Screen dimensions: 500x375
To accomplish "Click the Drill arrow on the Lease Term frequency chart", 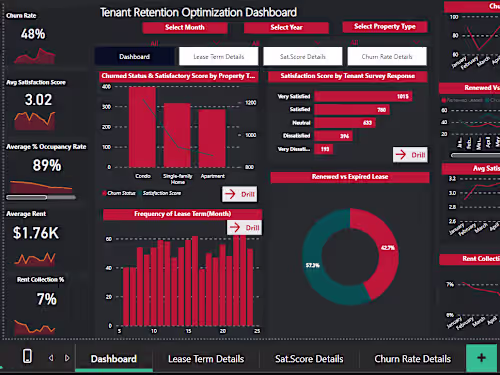I will (244, 228).
